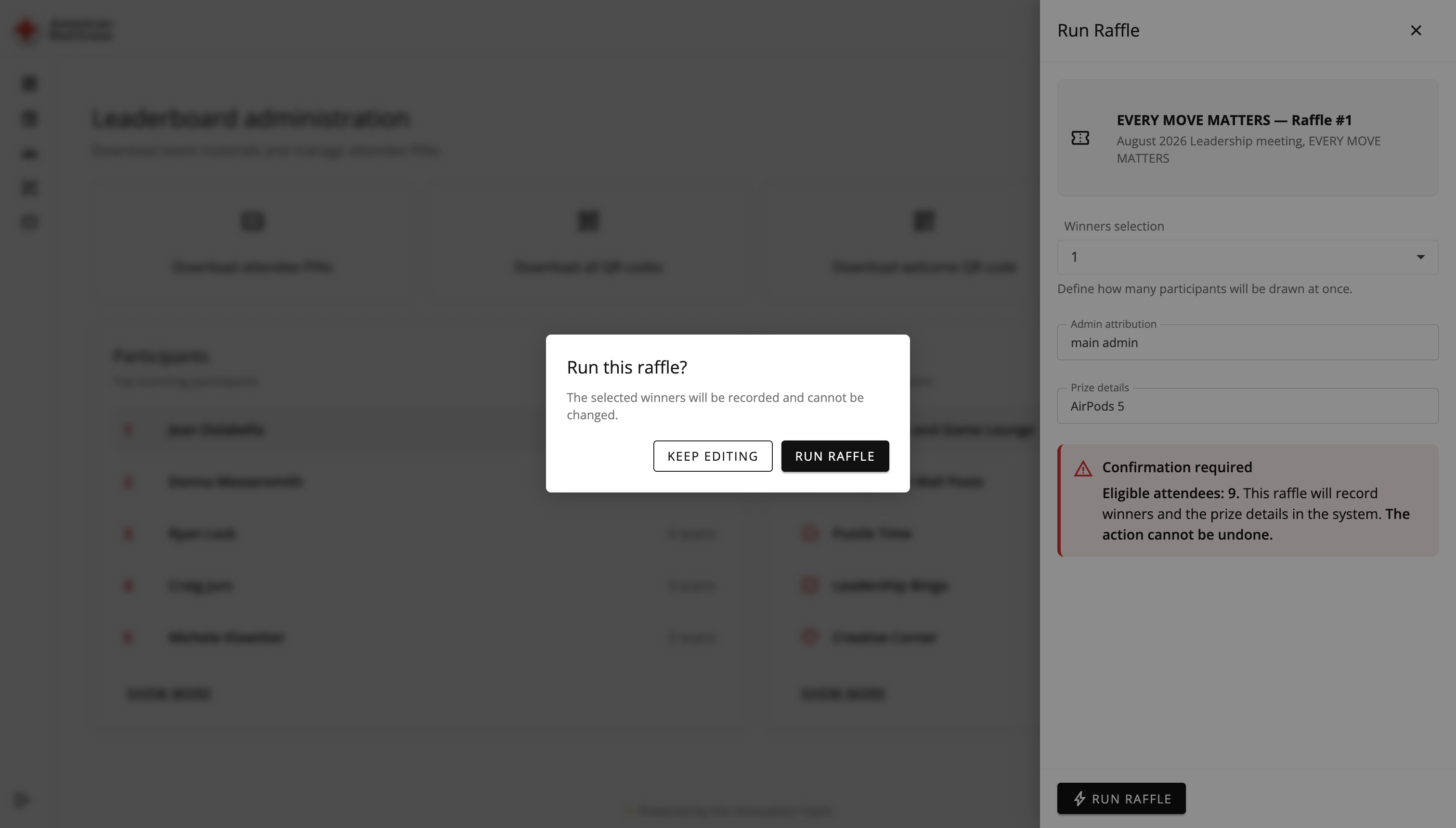
Task: Open the first sidebar navigation icon
Action: (x=29, y=84)
